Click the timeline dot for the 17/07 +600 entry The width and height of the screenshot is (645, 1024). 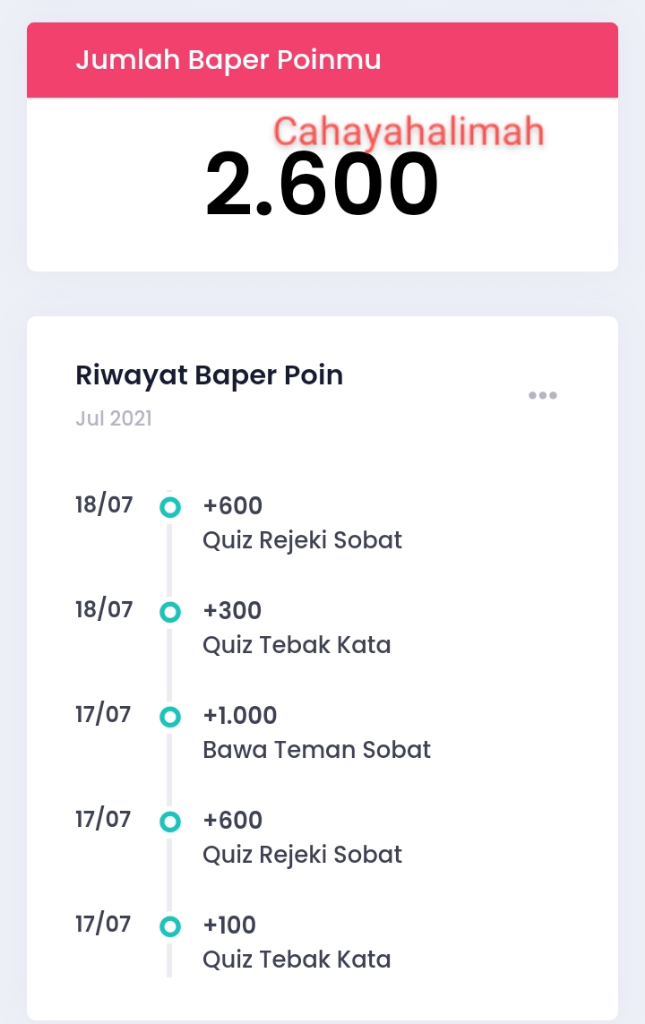170,822
